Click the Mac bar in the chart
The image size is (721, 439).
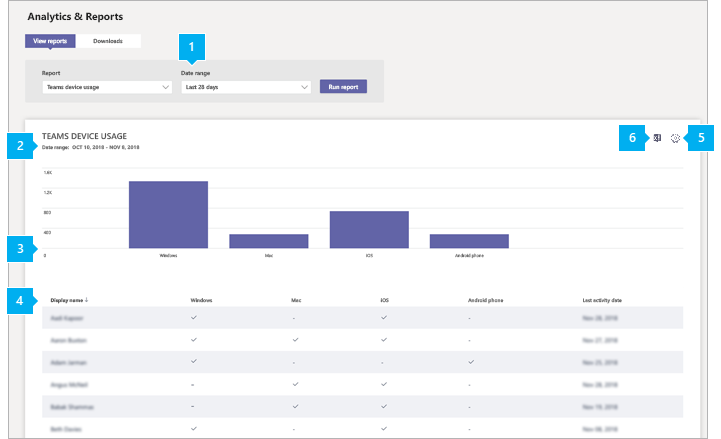click(x=269, y=241)
